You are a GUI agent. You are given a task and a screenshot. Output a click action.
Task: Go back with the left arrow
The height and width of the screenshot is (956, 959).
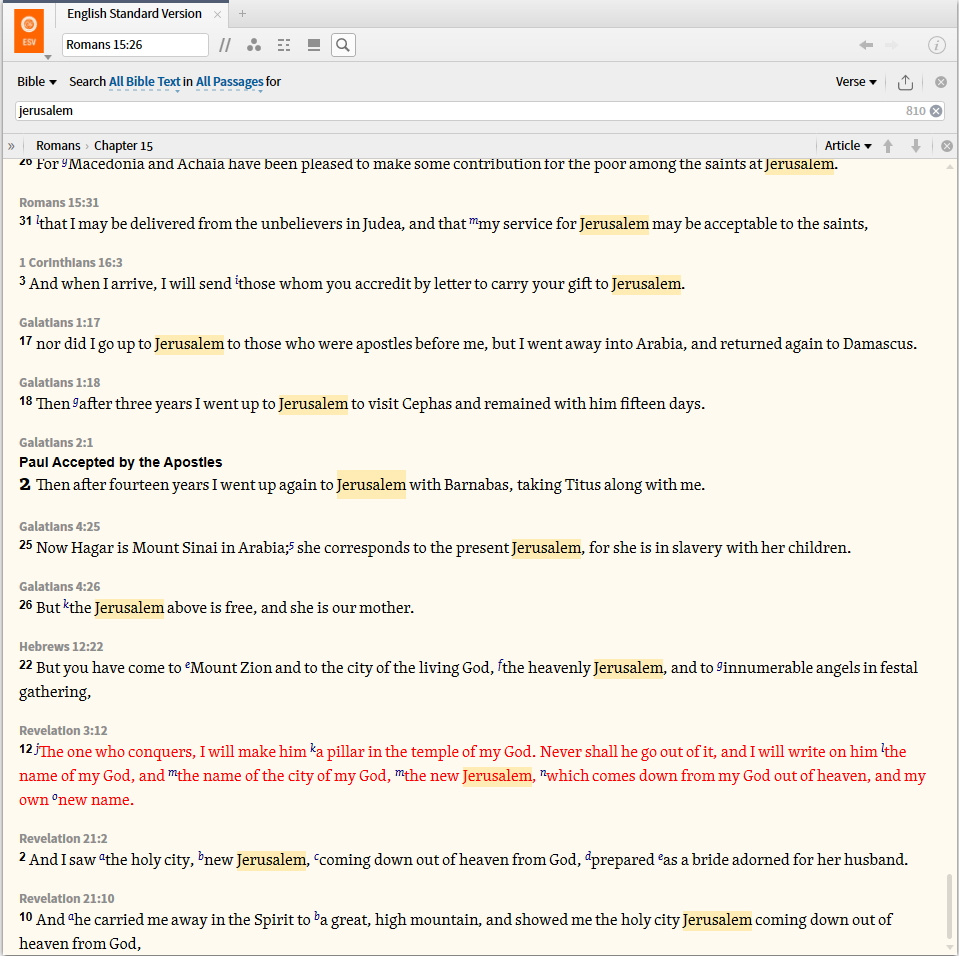tap(866, 45)
